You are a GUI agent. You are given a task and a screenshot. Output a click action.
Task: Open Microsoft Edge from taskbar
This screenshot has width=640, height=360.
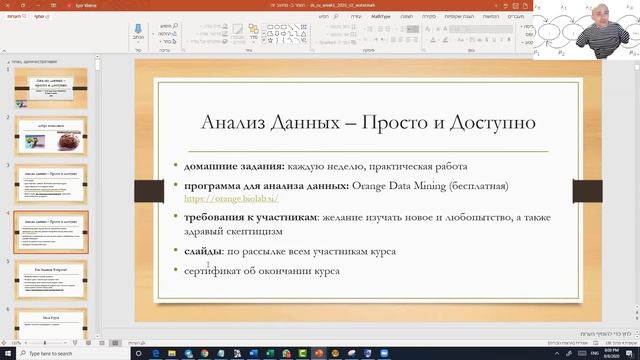pyautogui.click(x=156, y=353)
